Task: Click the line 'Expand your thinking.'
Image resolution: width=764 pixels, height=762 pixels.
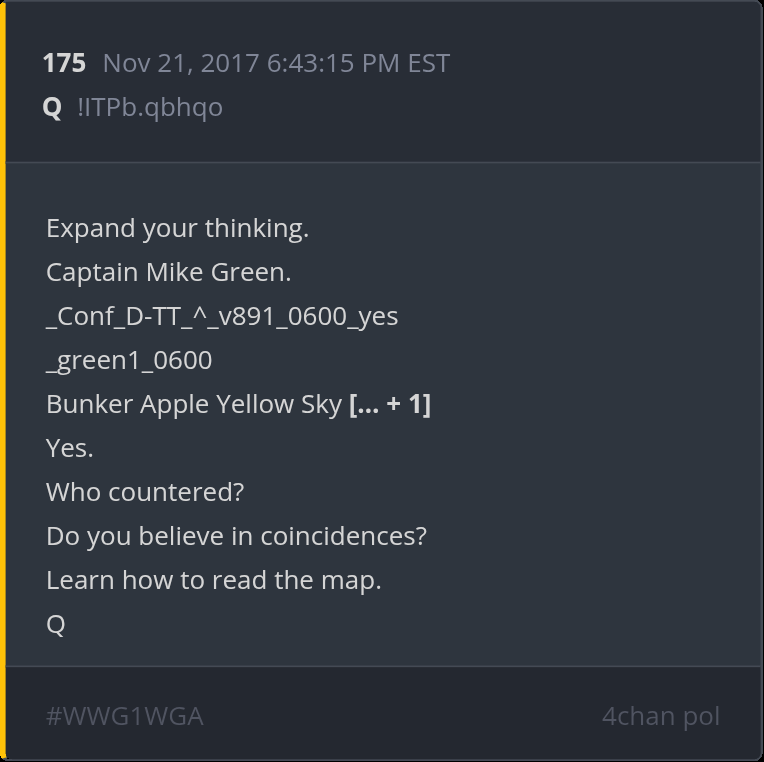Action: 177,229
